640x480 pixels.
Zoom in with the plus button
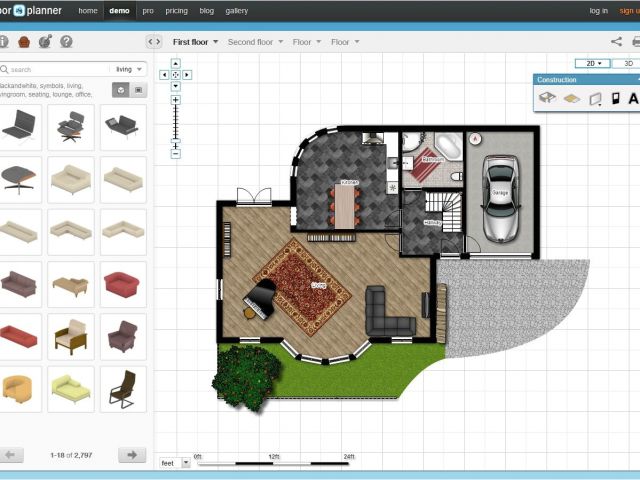pyautogui.click(x=176, y=100)
